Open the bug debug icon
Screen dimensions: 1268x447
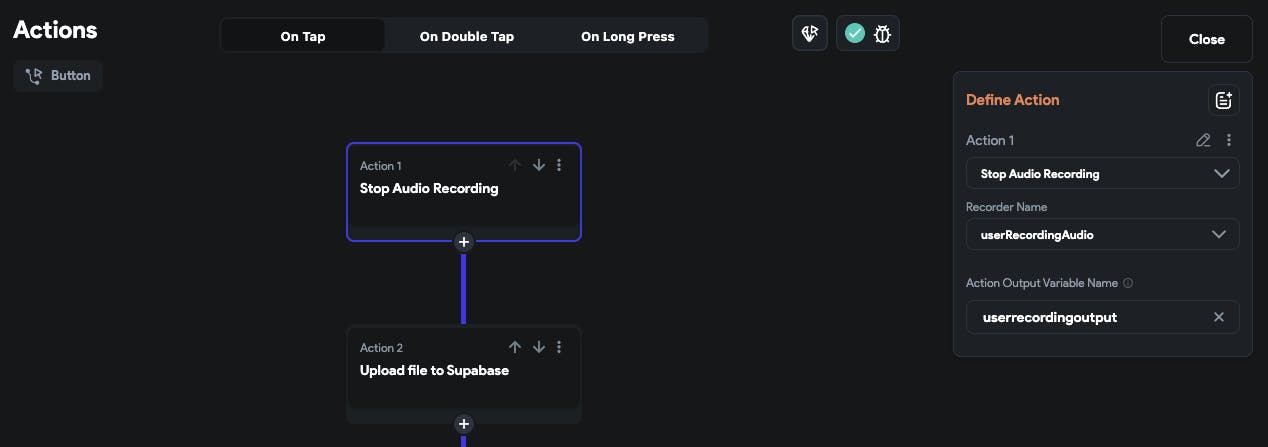point(883,33)
